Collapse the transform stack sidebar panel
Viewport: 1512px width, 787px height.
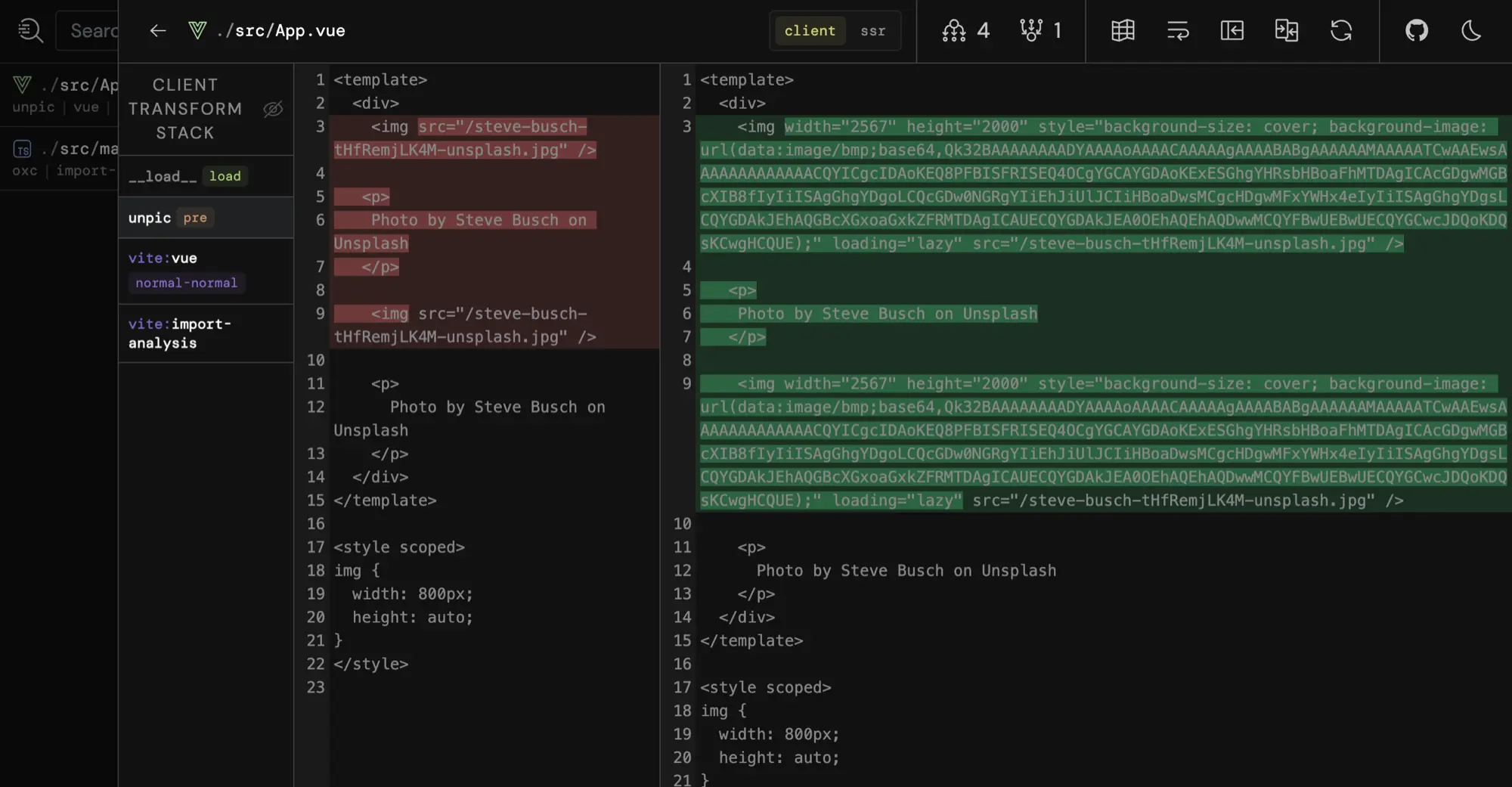(x=1231, y=31)
